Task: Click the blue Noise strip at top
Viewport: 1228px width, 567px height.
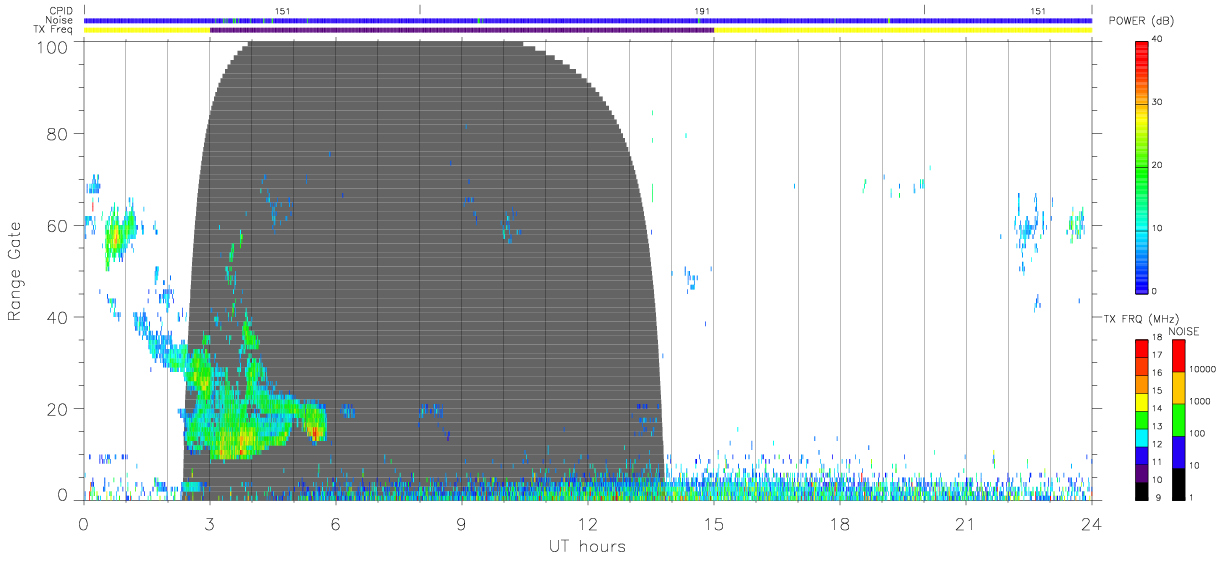Action: pyautogui.click(x=588, y=21)
